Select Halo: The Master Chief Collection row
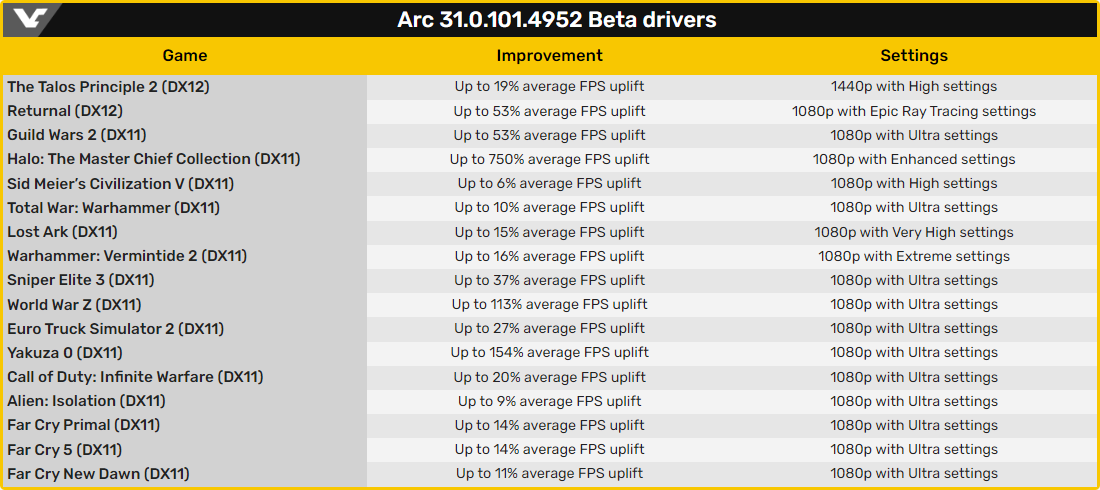 (153, 159)
